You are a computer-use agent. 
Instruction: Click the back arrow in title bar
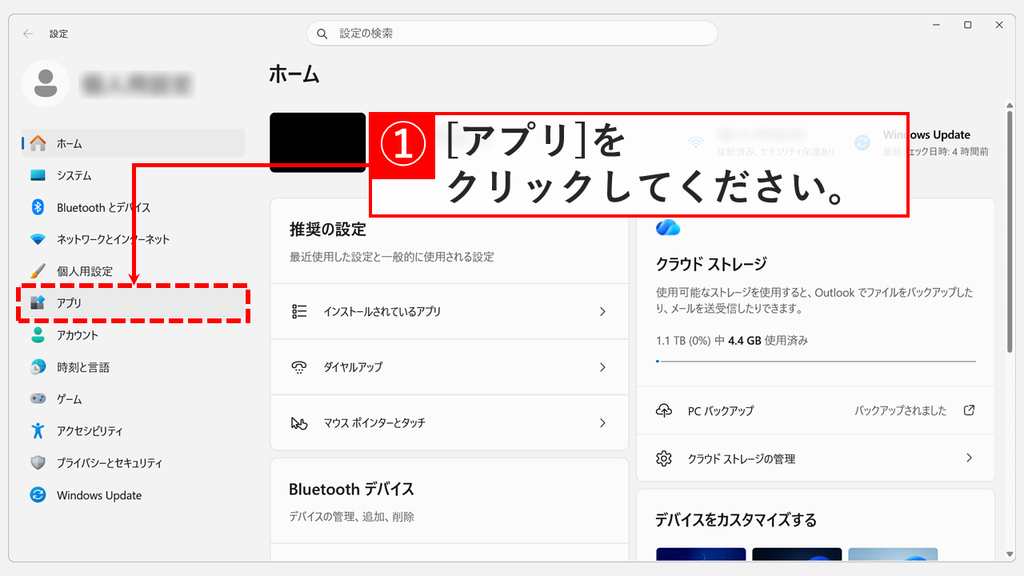tap(27, 33)
